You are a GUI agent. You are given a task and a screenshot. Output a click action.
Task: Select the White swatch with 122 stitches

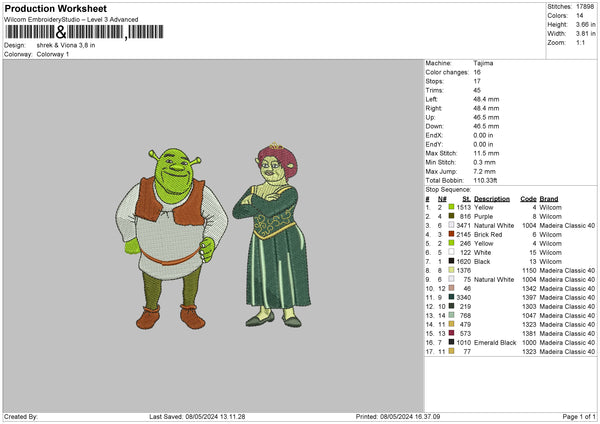pyautogui.click(x=452, y=252)
